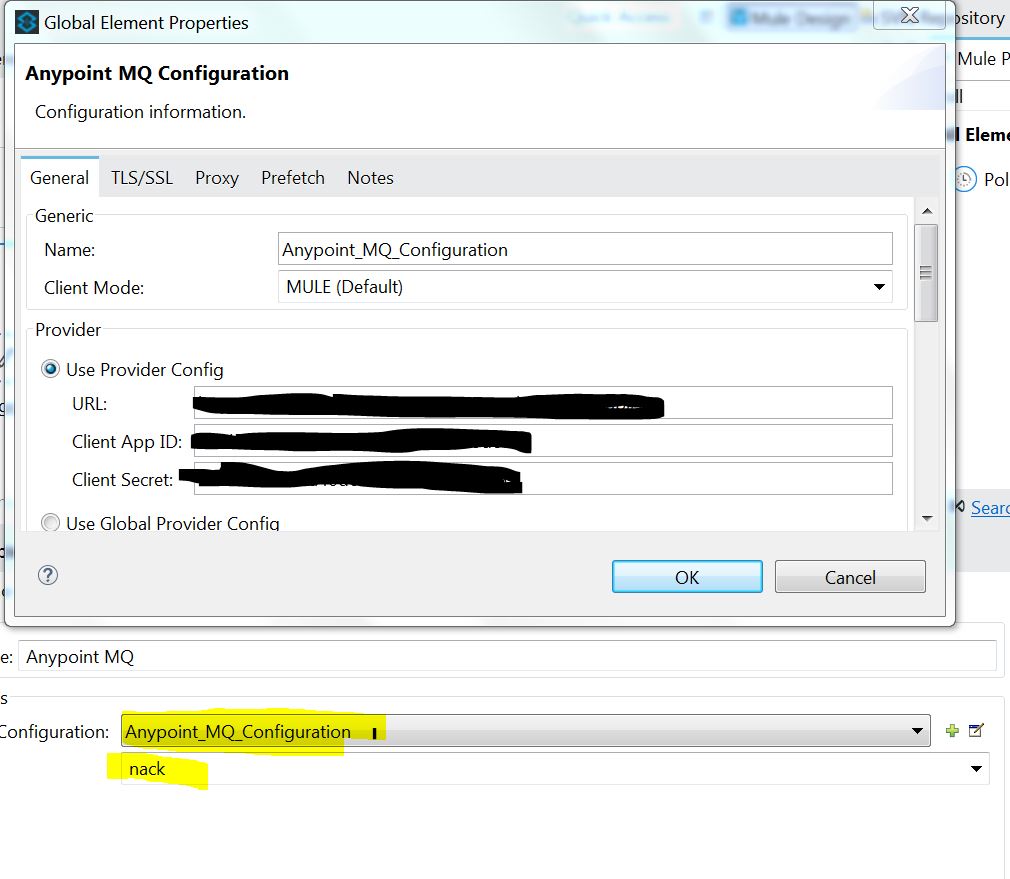Screen dimensions: 1010x879
Task: Click the Anypoint MQ display name field
Action: pyautogui.click(x=508, y=656)
